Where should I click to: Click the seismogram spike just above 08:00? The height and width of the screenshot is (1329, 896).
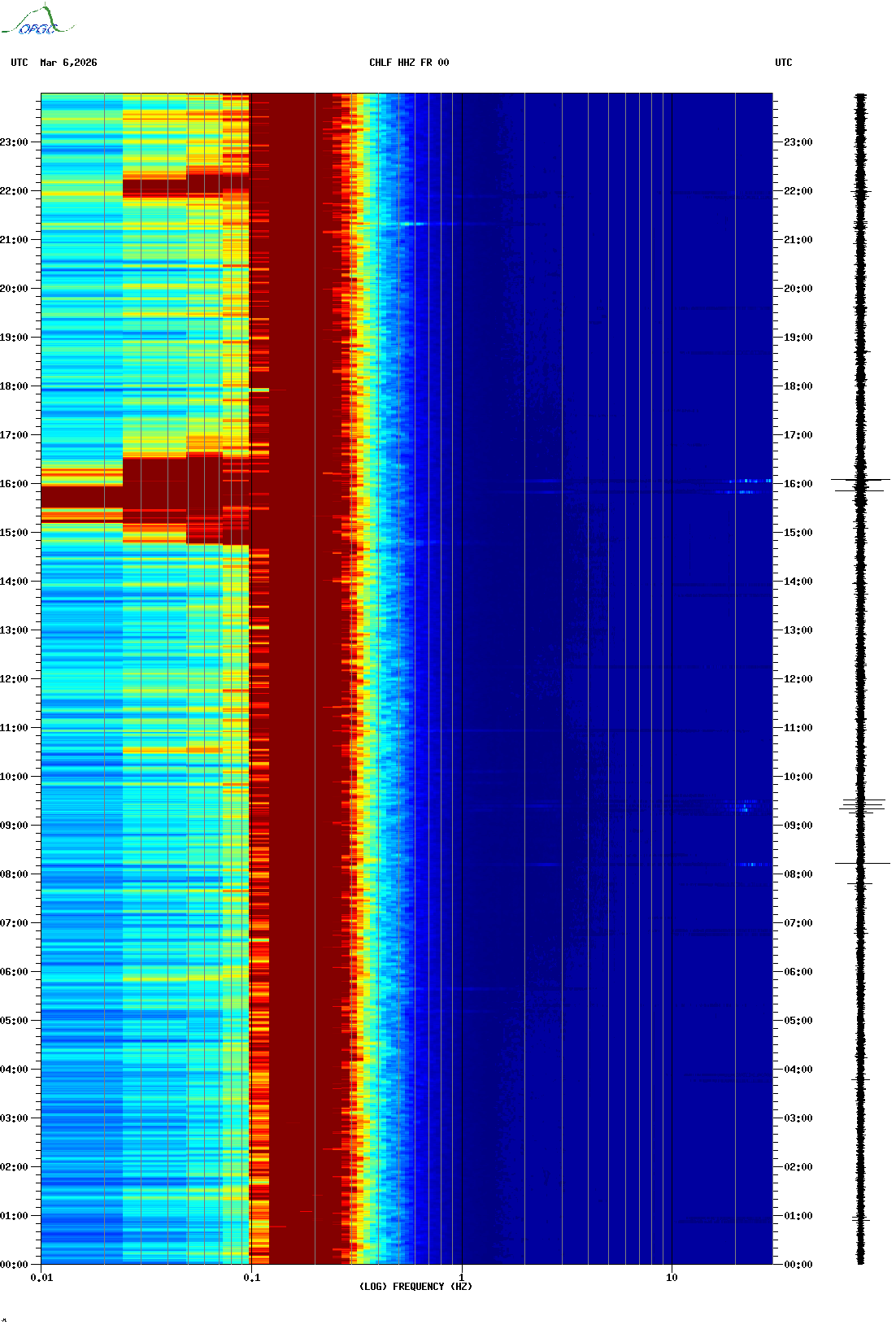pos(862,863)
